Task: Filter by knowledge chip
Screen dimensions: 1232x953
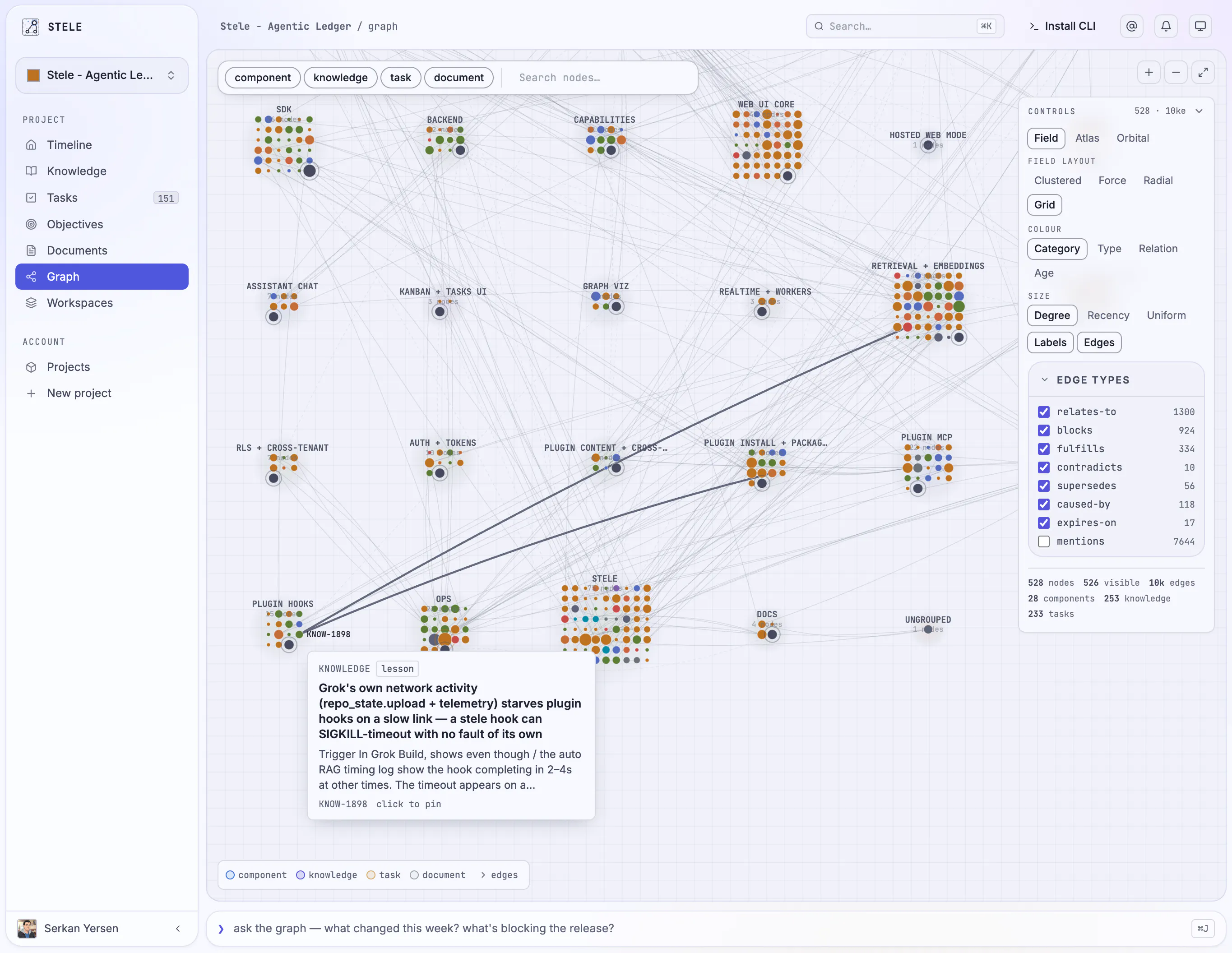Action: pyautogui.click(x=340, y=77)
